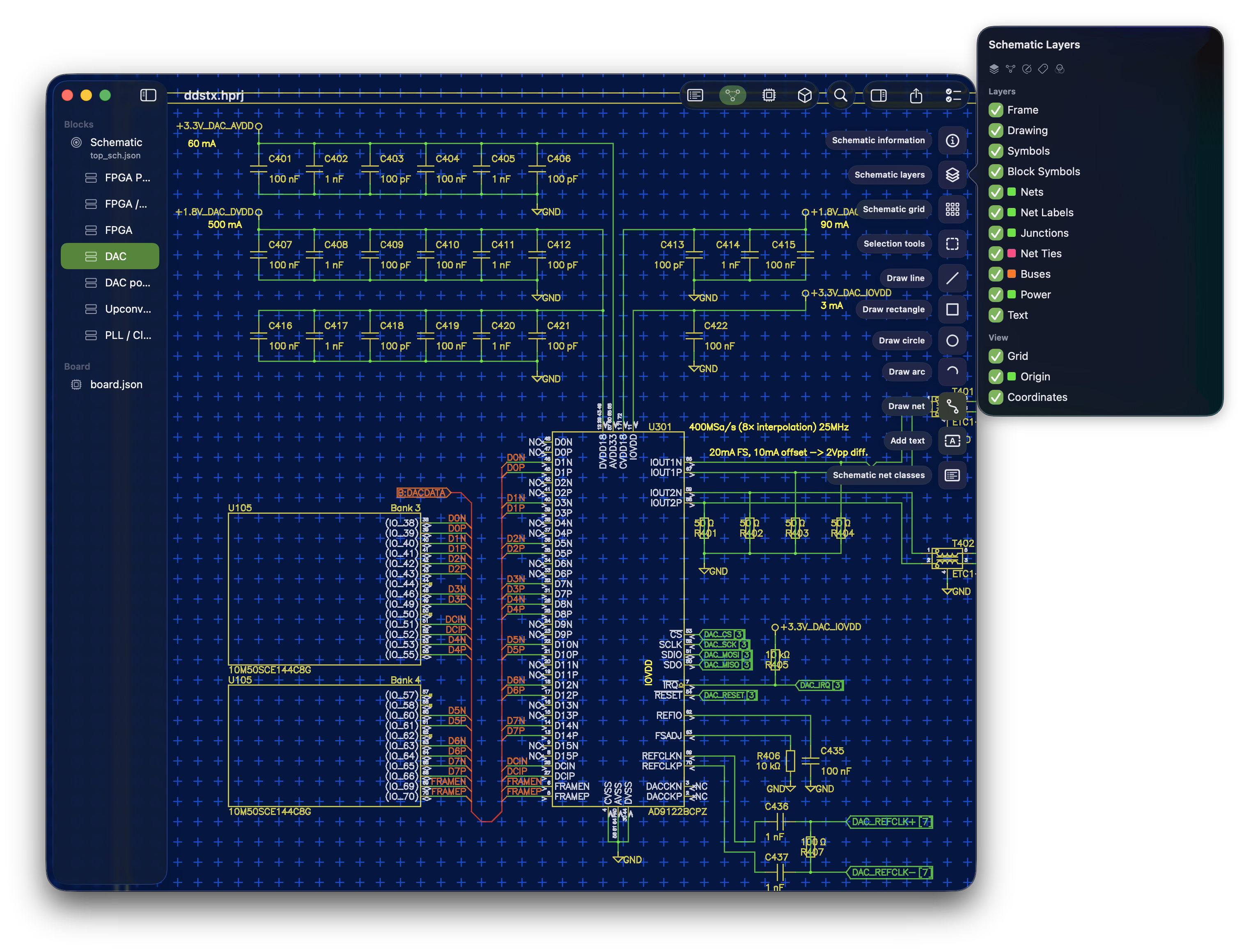Select the Upconv... block in sidebar

pyautogui.click(x=110, y=309)
